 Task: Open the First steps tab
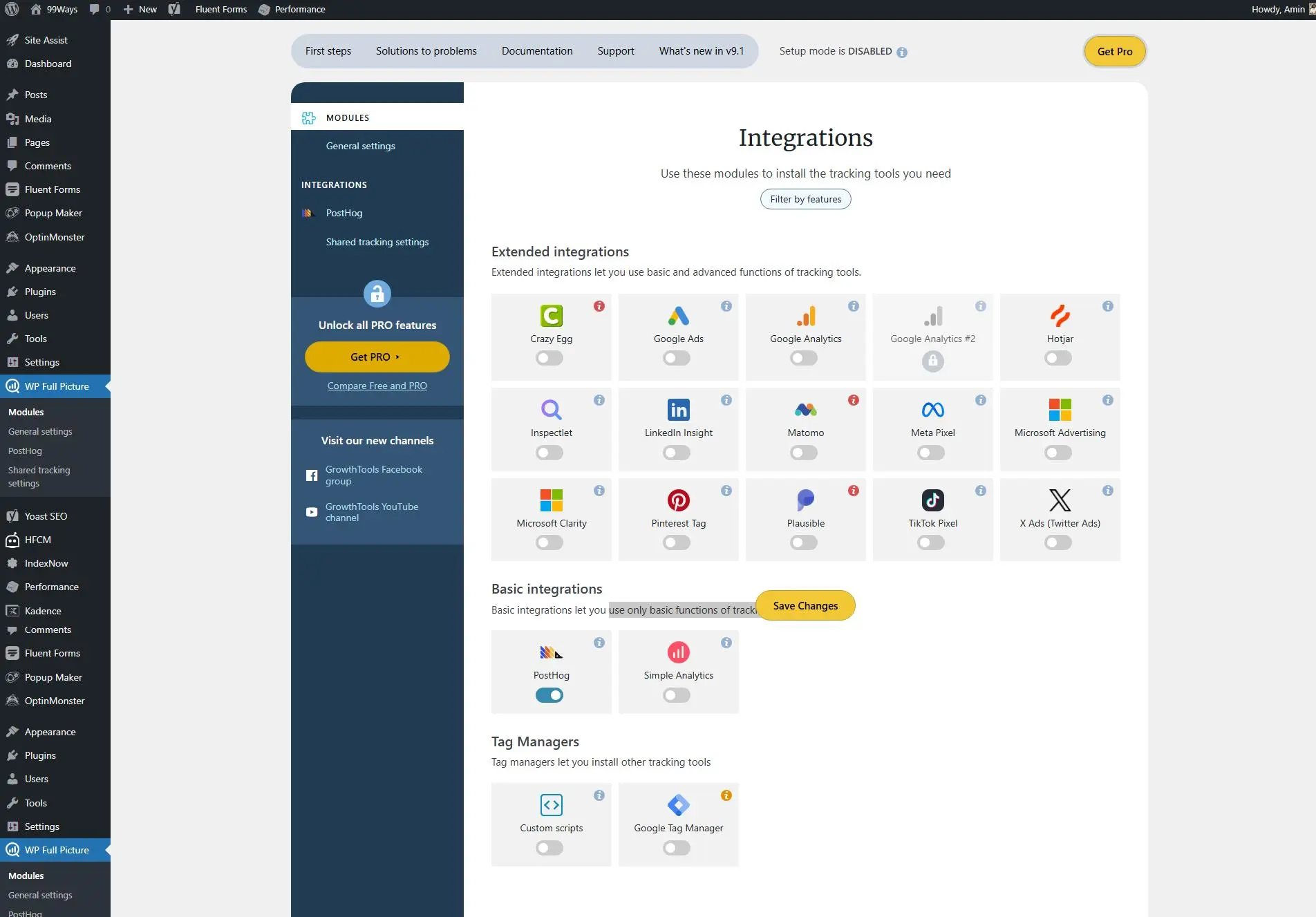point(328,51)
